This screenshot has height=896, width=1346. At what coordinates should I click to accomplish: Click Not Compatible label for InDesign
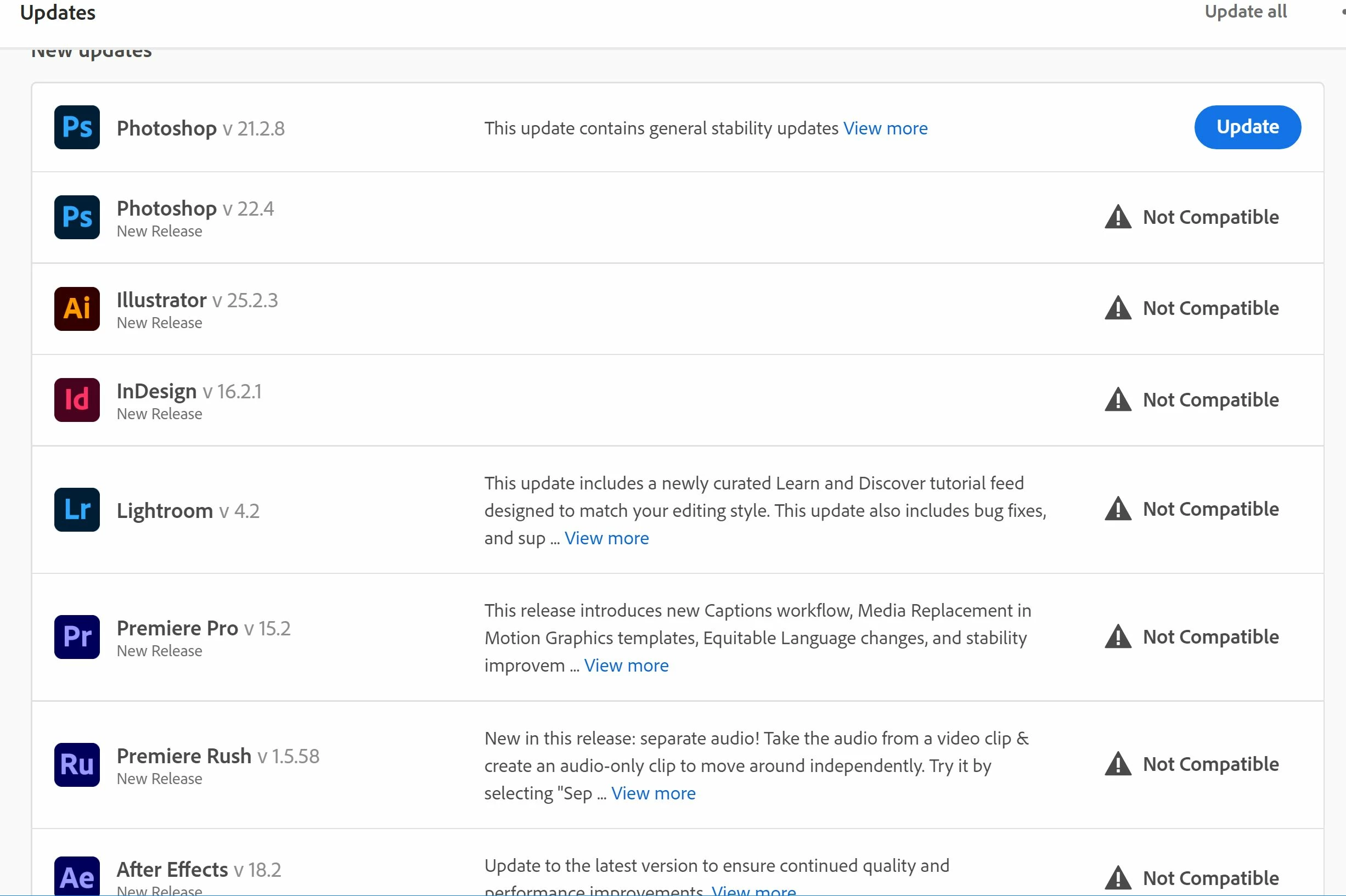(1210, 400)
